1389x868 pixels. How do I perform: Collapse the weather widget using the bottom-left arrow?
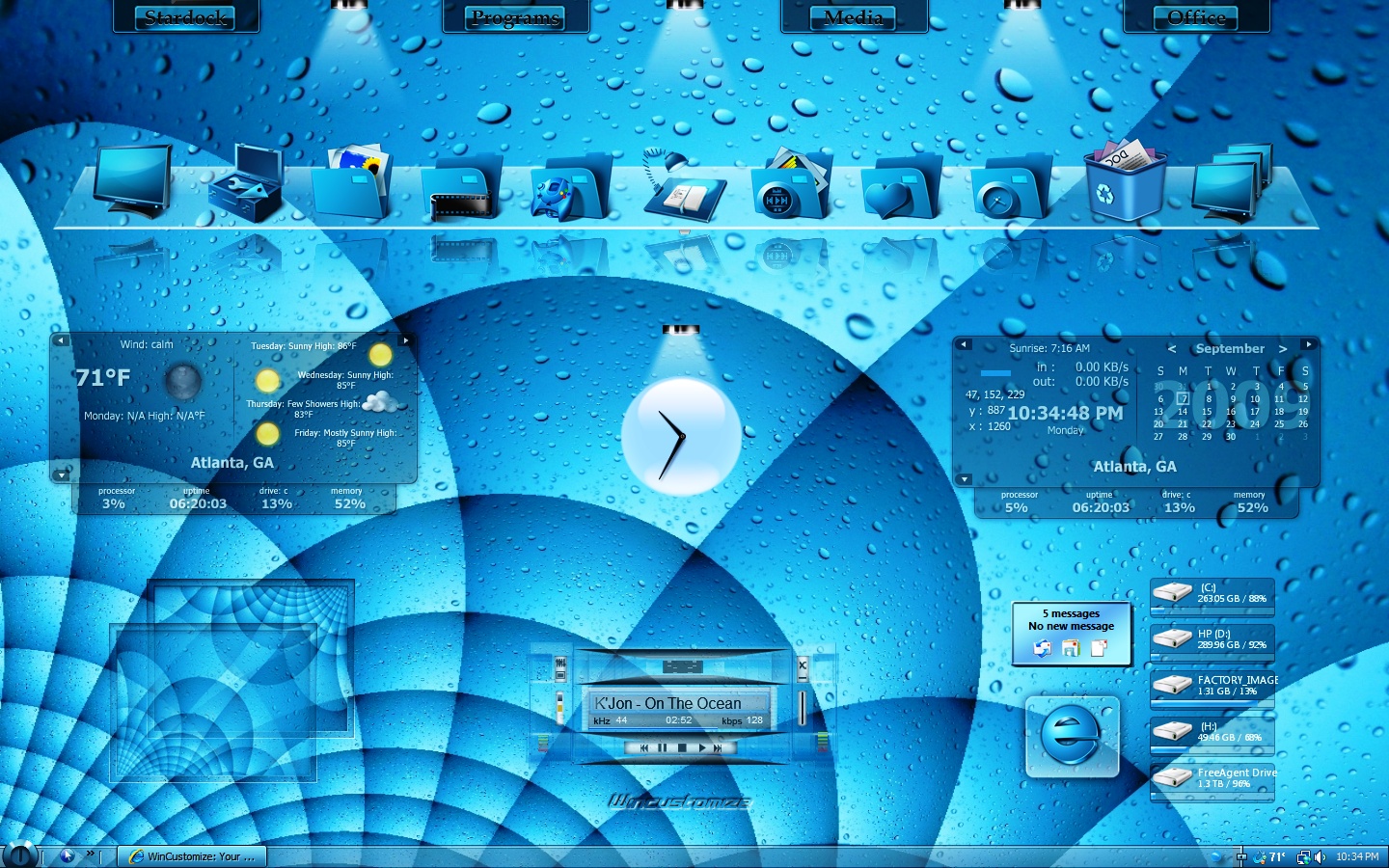point(61,475)
